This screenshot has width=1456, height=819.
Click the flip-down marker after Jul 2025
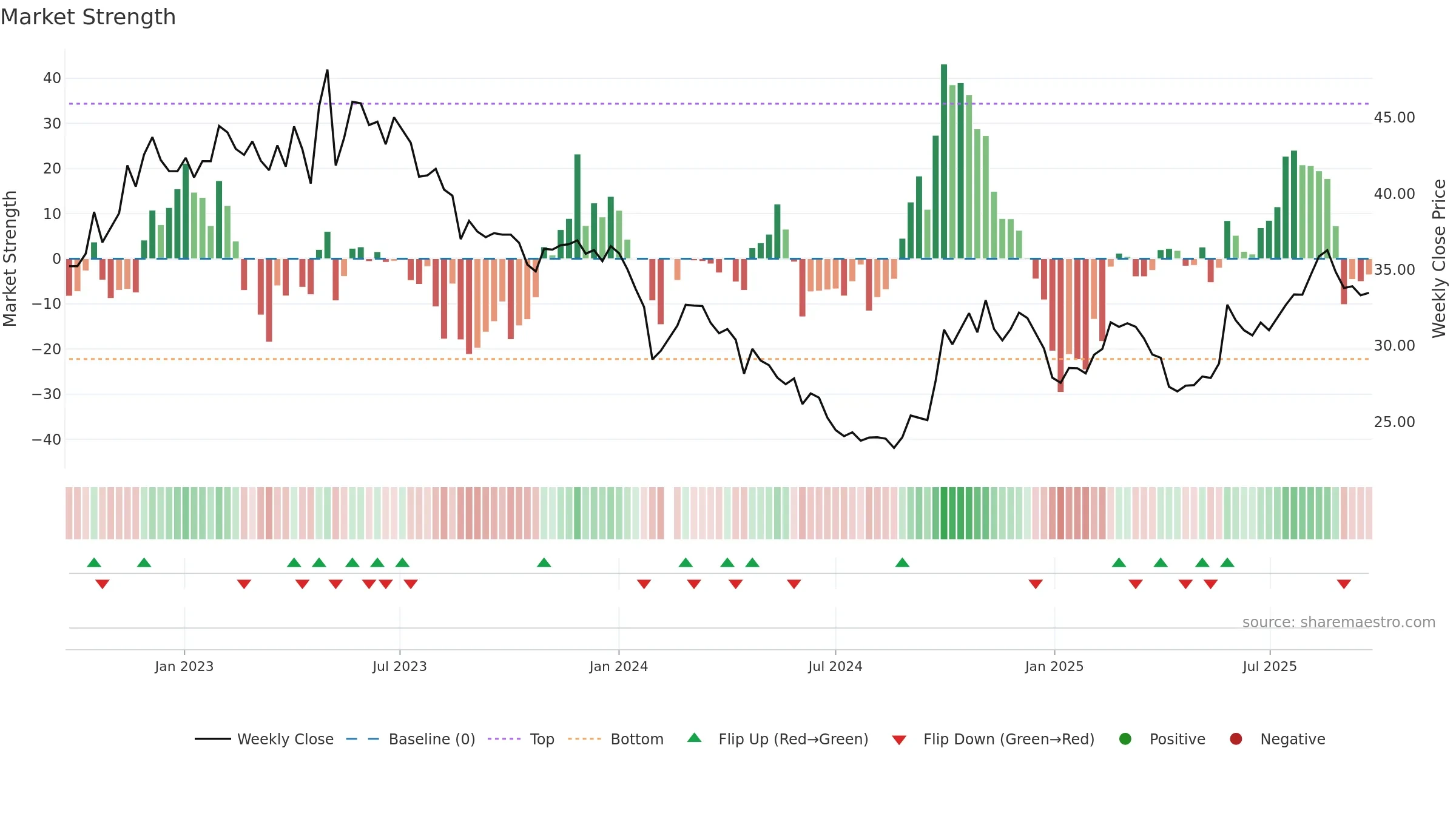click(x=1344, y=584)
